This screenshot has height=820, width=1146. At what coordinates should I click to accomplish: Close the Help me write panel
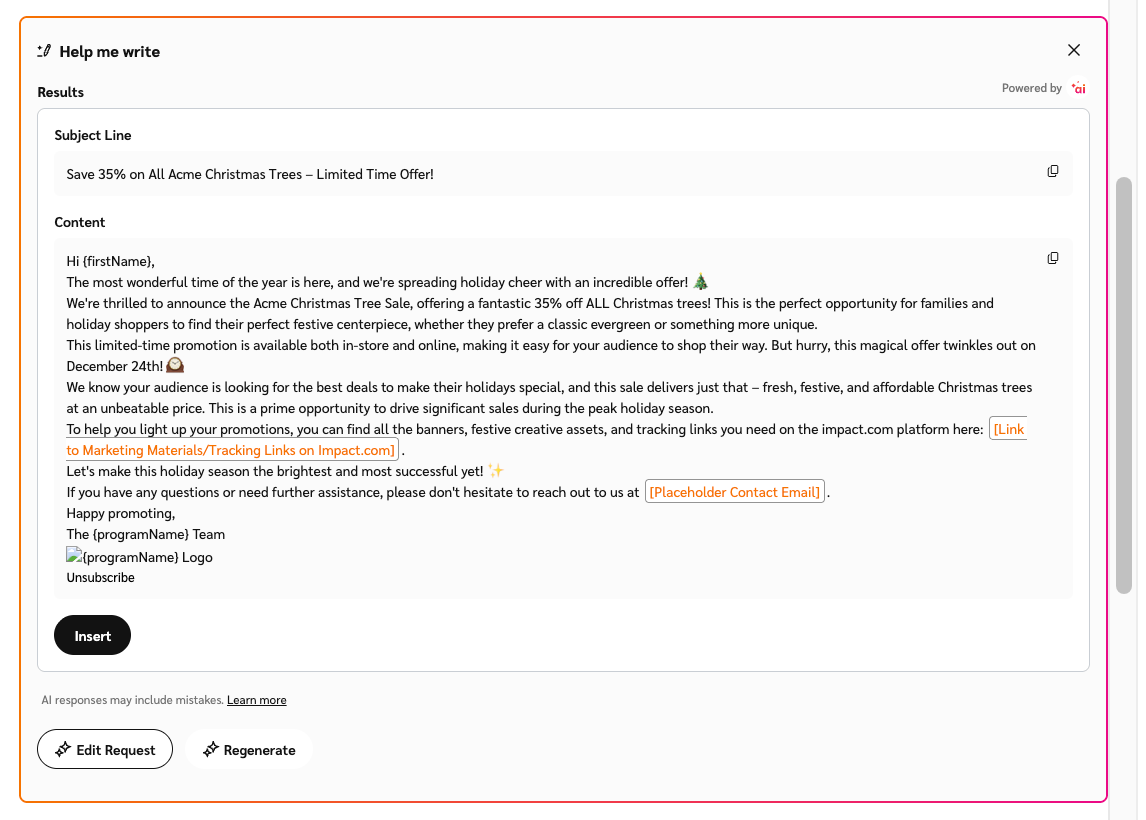coord(1074,51)
